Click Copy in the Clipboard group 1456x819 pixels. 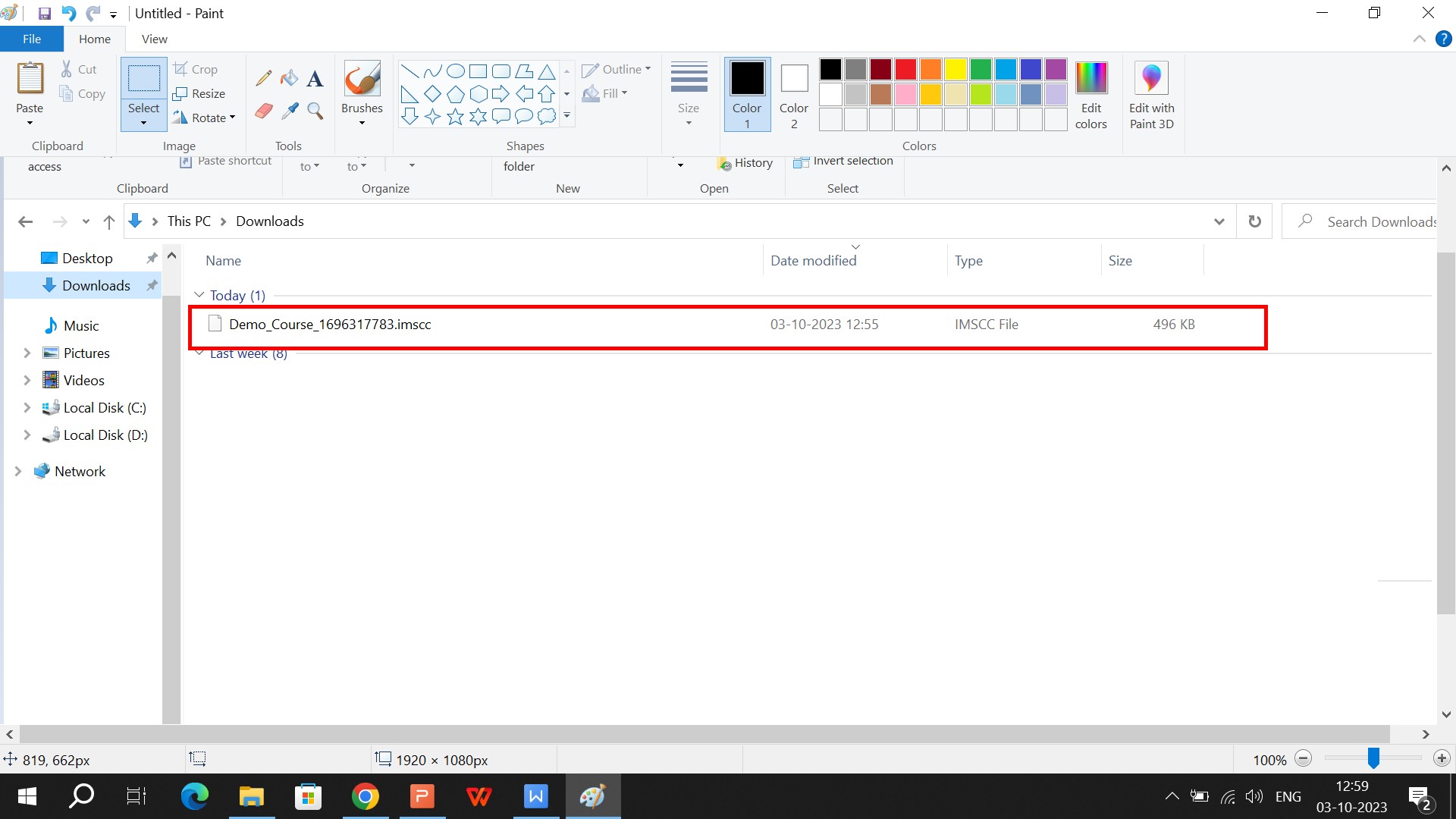point(82,93)
